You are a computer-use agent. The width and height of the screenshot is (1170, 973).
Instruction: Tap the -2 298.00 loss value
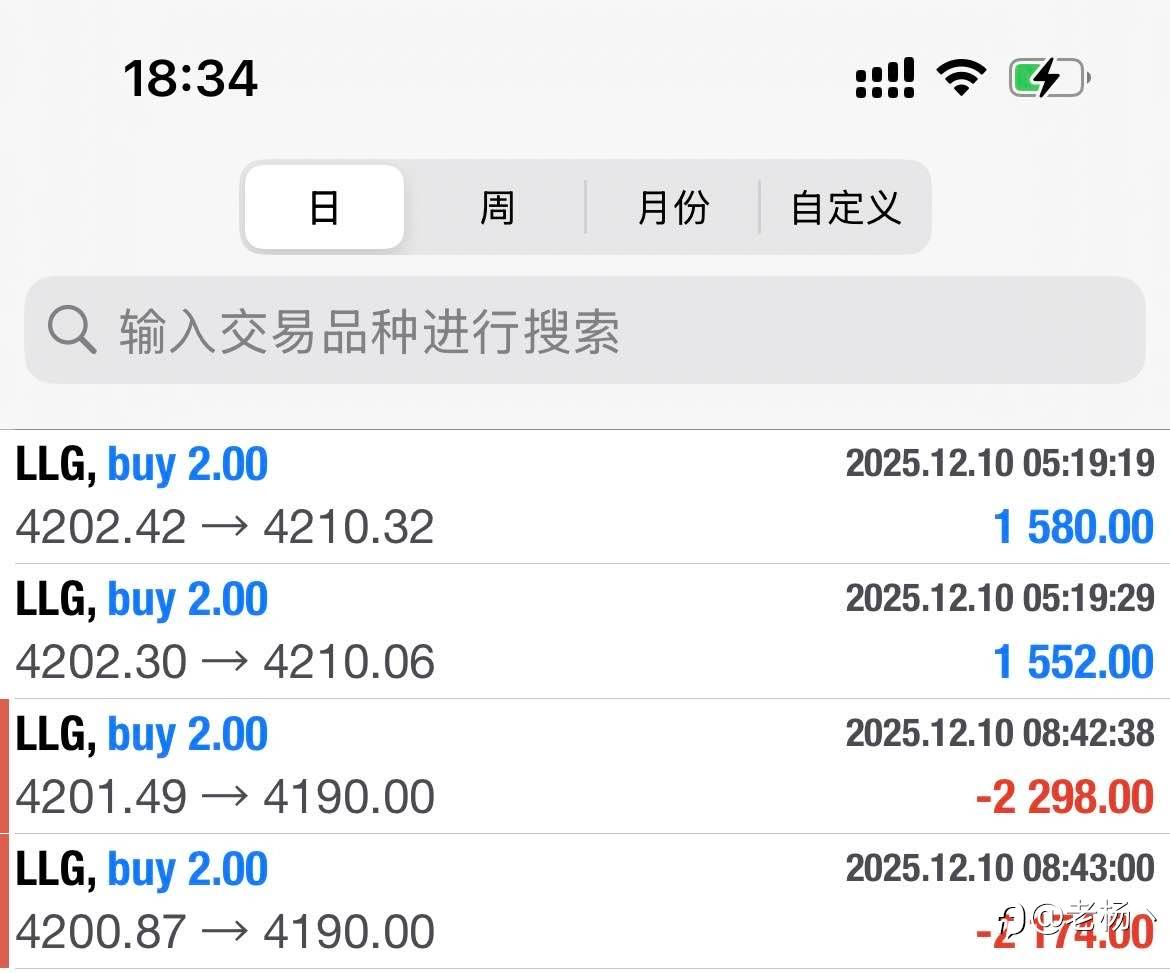pyautogui.click(x=1064, y=797)
